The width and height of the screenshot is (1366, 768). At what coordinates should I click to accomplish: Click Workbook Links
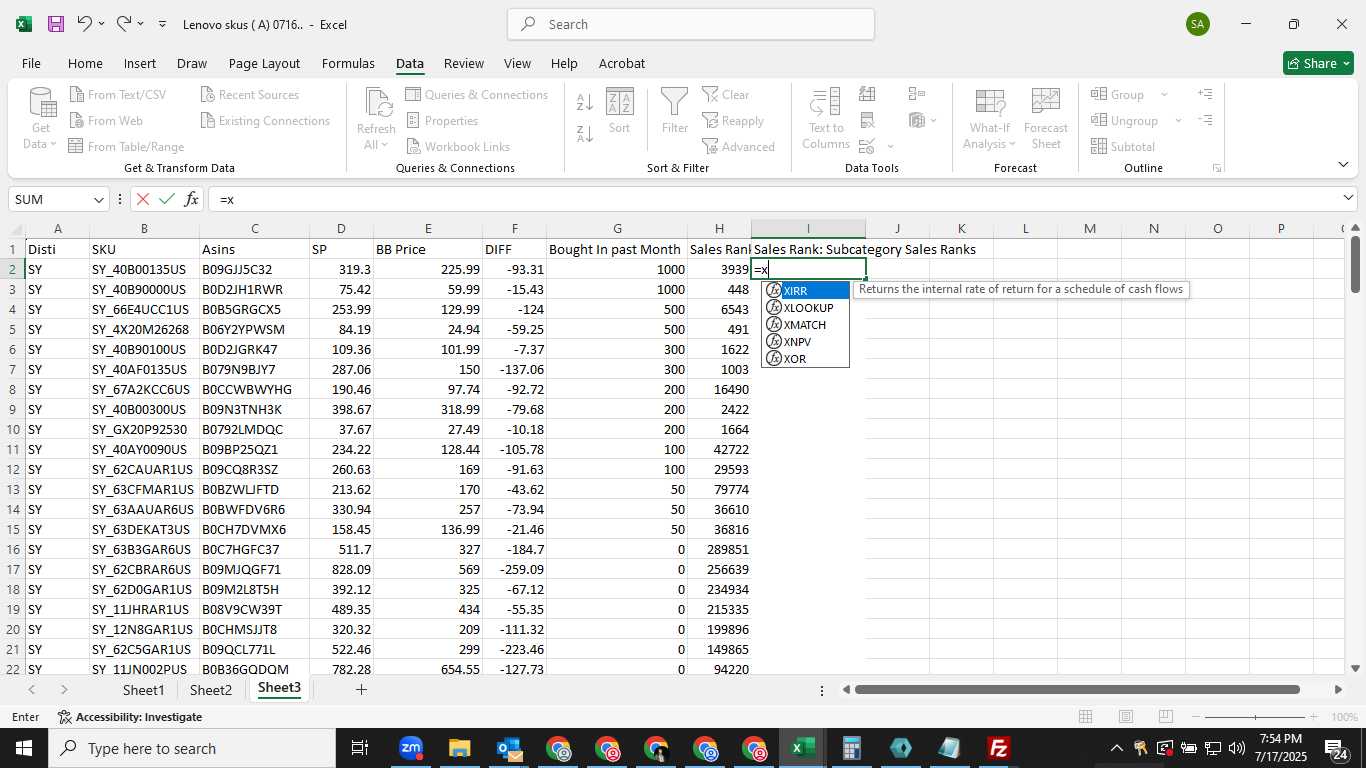pyautogui.click(x=457, y=146)
